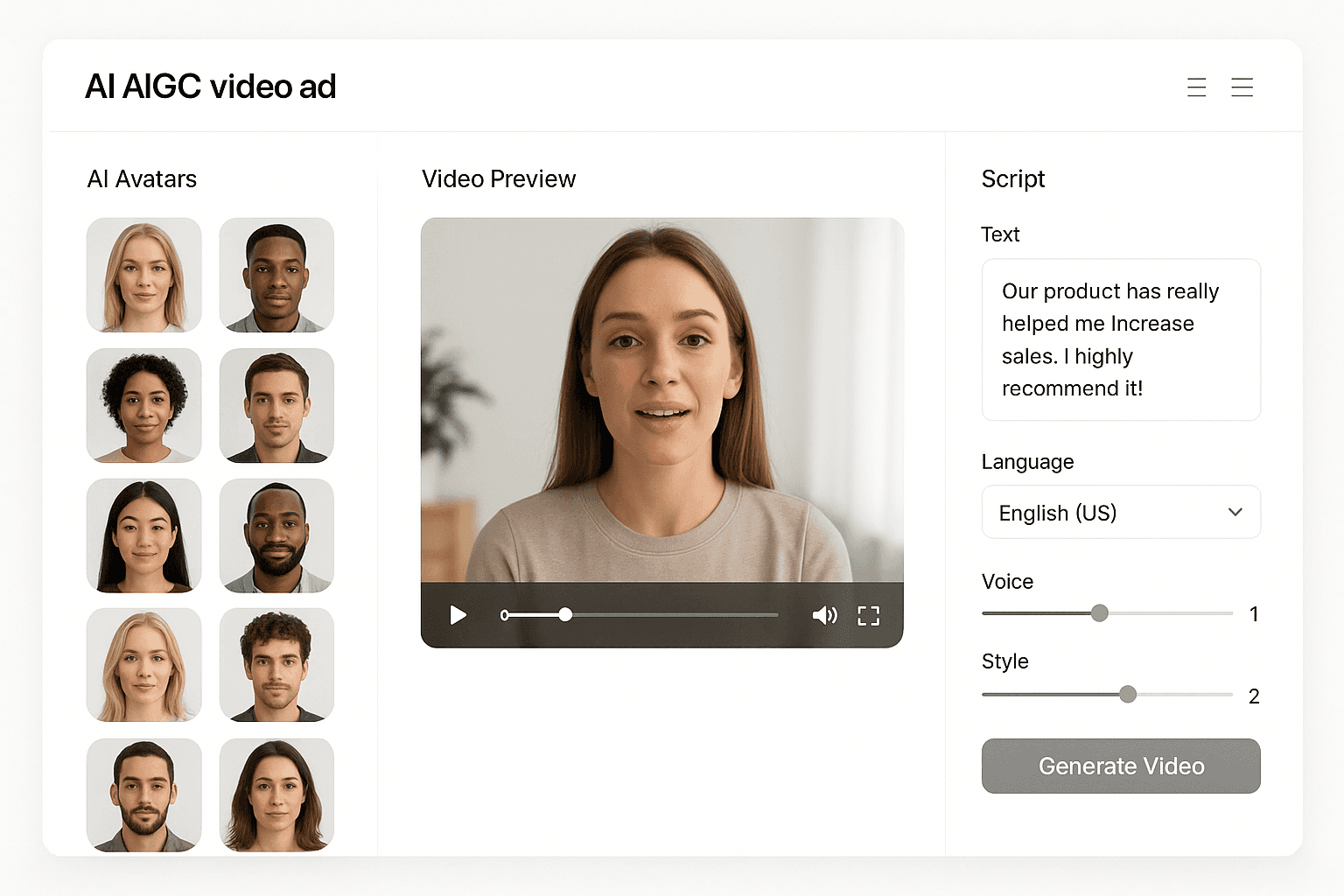The height and width of the screenshot is (896, 1344).
Task: Click the AI Avatars panel heading
Action: 142,178
